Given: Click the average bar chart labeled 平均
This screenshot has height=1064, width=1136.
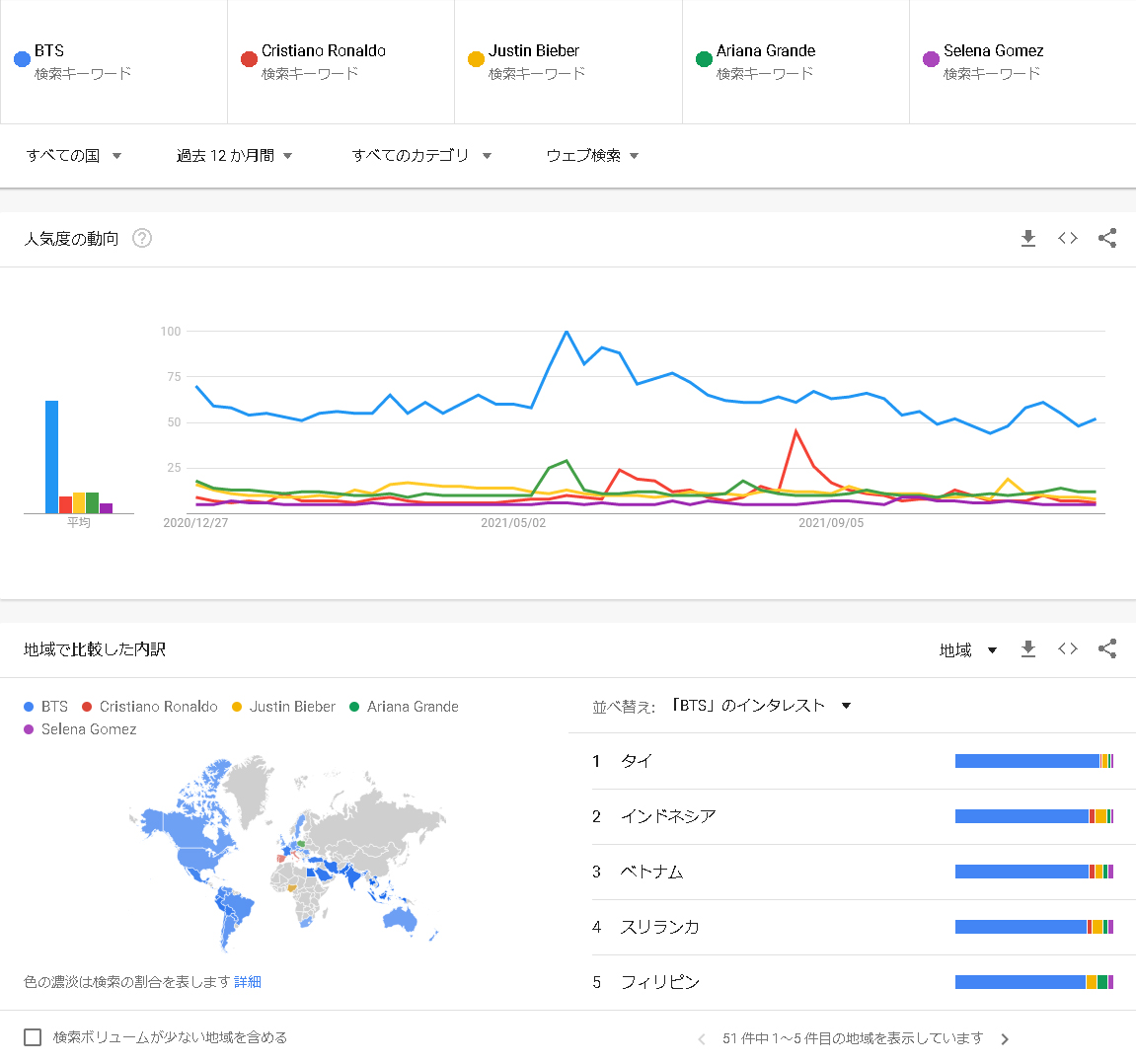Looking at the screenshot, I should tap(79, 457).
